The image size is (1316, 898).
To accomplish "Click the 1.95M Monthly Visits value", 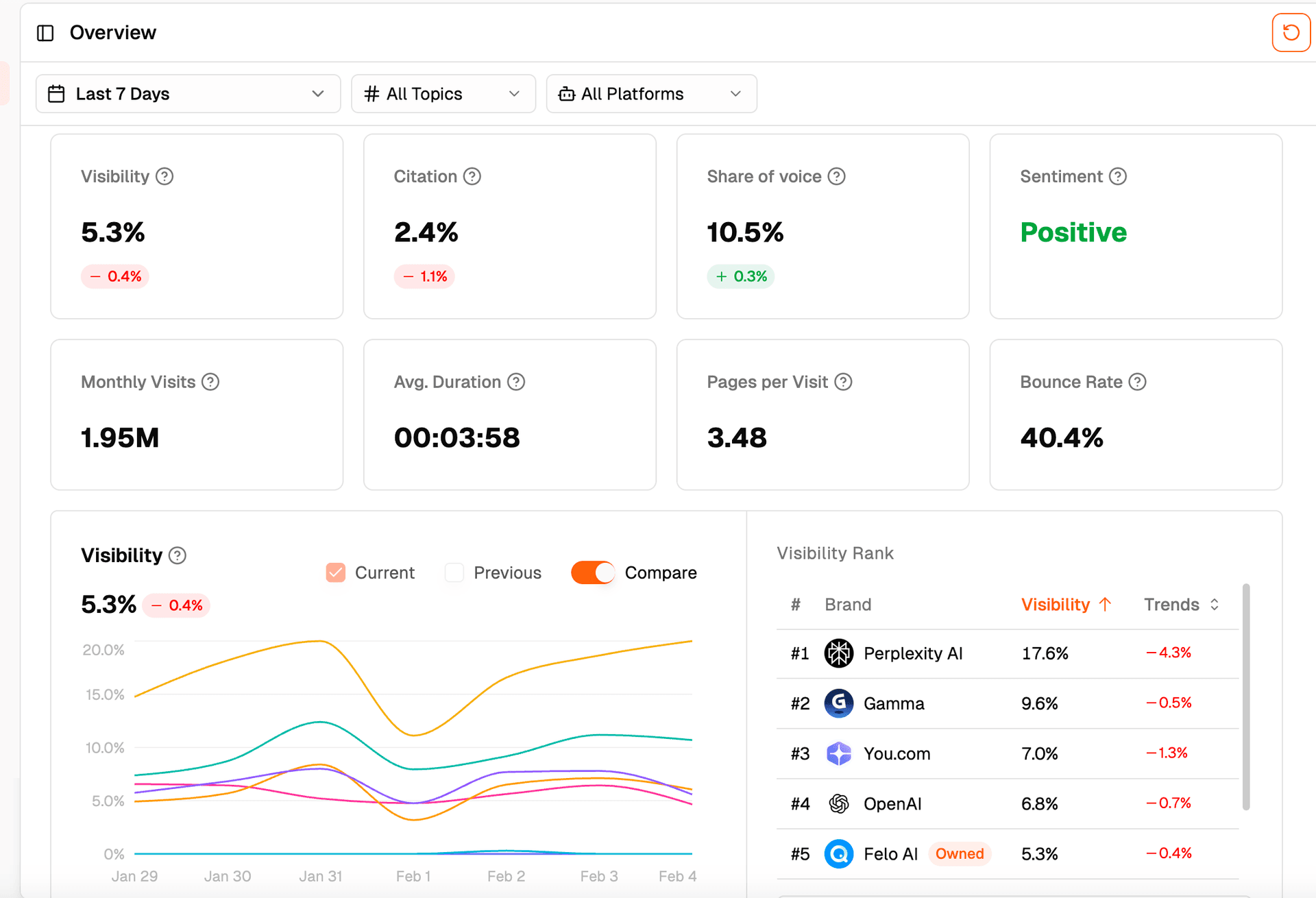I will coord(120,437).
